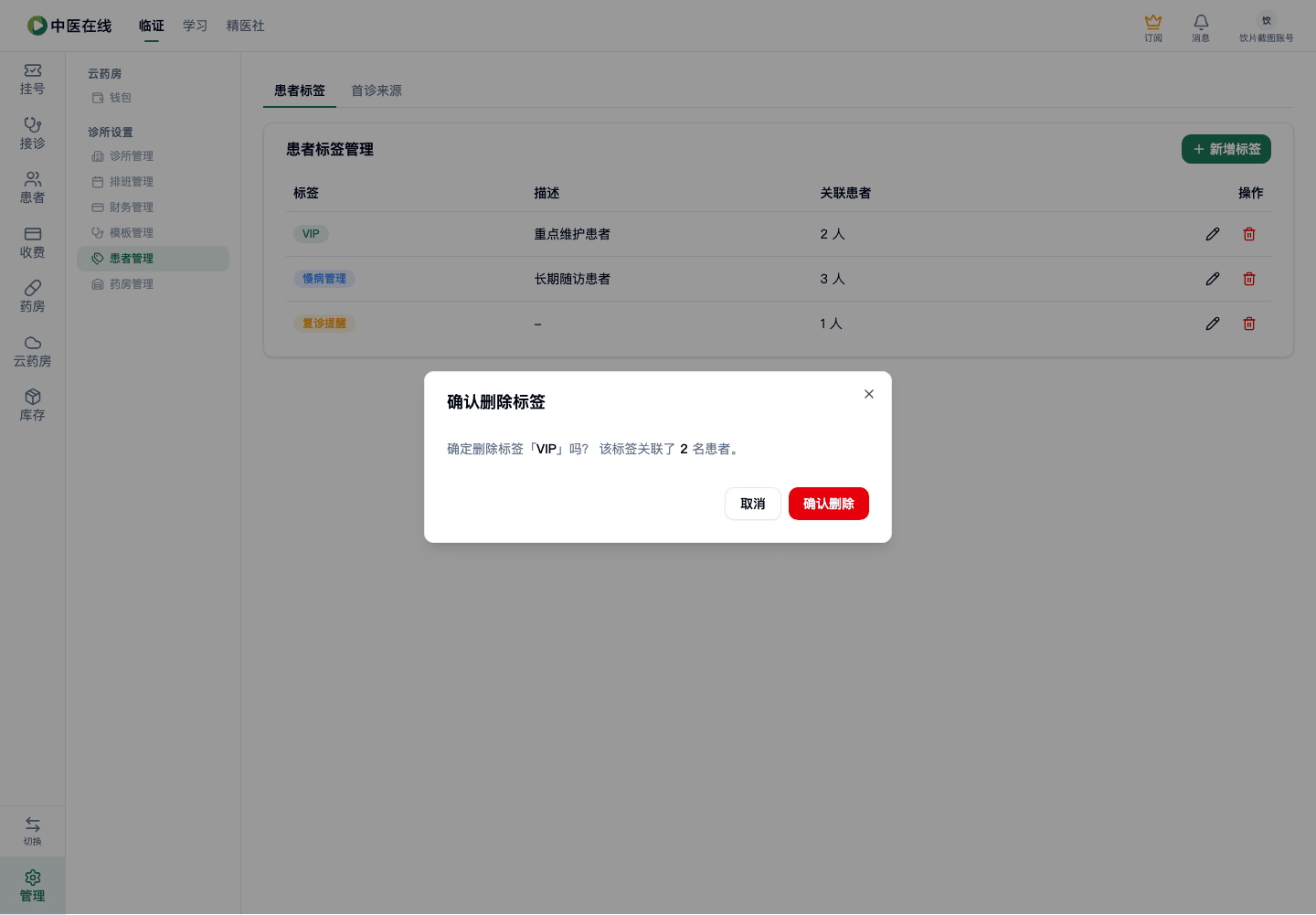Screen dimensions: 1316x915
Task: Click the VIP tag badge
Action: tap(311, 234)
